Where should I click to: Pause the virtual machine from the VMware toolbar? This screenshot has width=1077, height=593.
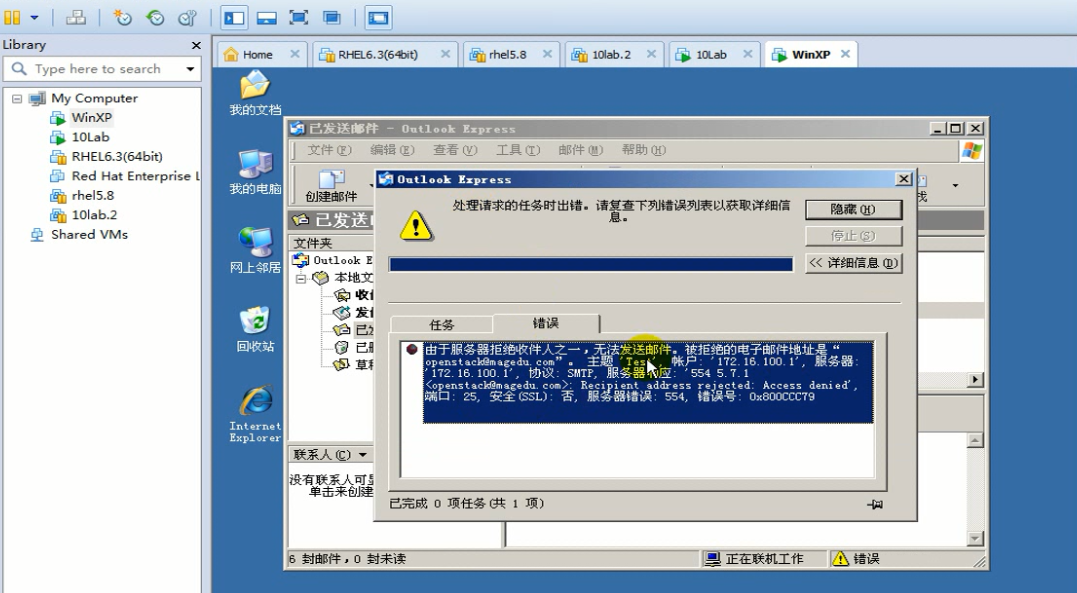pyautogui.click(x=12, y=17)
